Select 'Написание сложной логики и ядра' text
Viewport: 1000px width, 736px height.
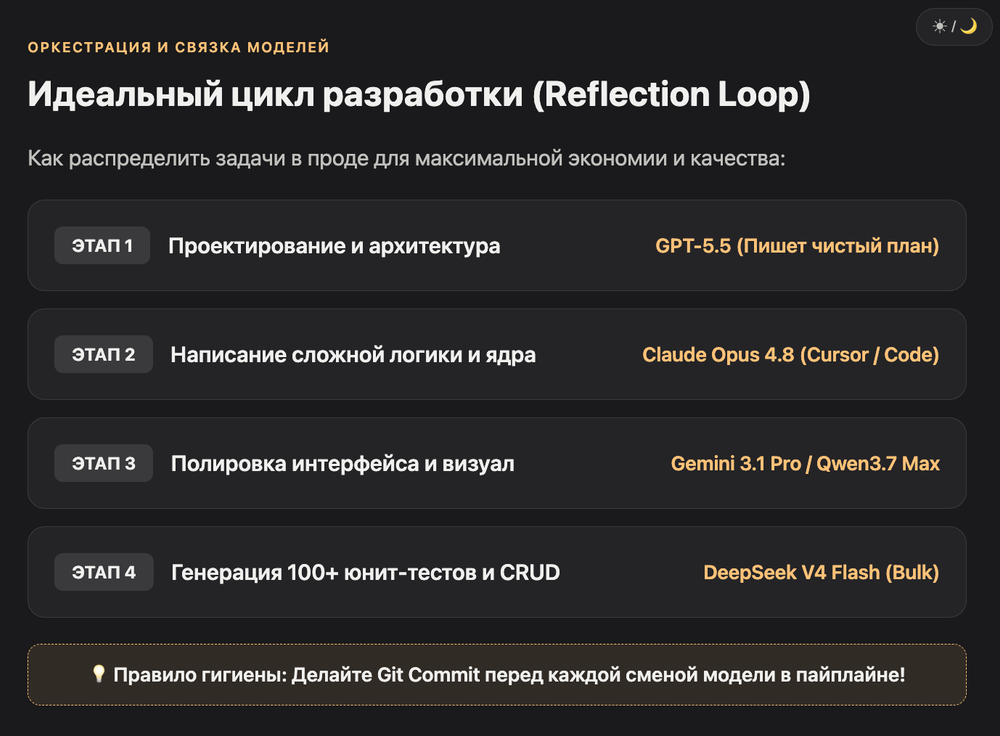[353, 355]
